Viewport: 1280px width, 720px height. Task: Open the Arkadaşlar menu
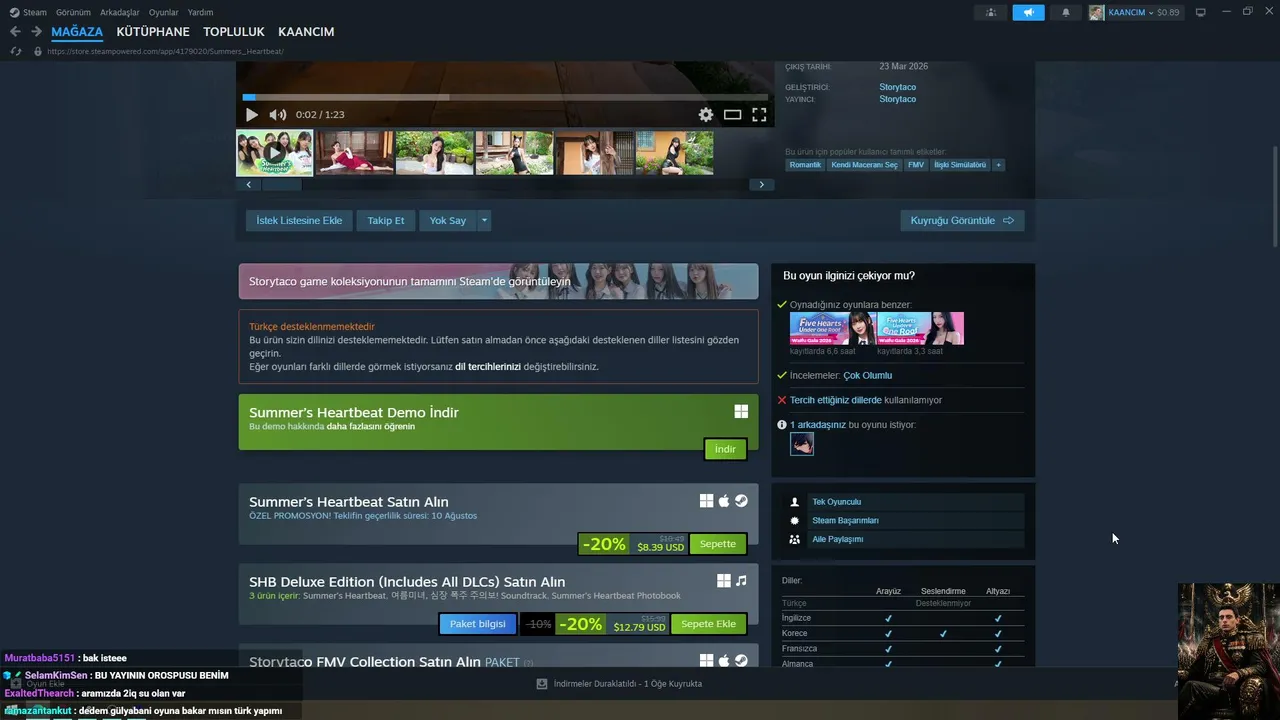coord(120,12)
